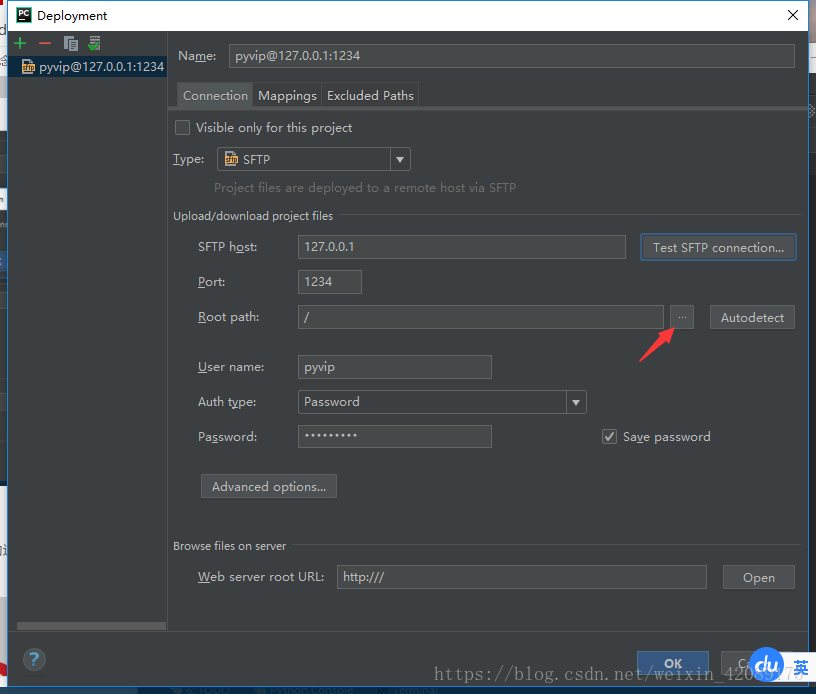Image resolution: width=816 pixels, height=694 pixels.
Task: Open the help question mark button
Action: (34, 660)
